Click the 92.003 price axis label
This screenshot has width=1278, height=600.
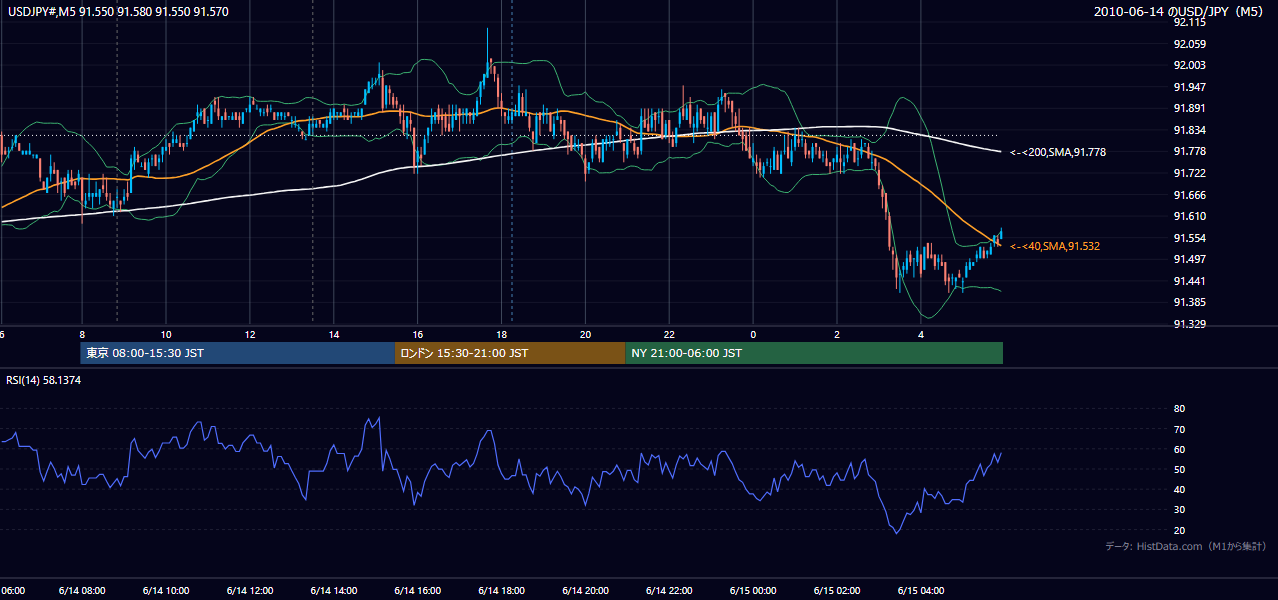tap(1190, 65)
